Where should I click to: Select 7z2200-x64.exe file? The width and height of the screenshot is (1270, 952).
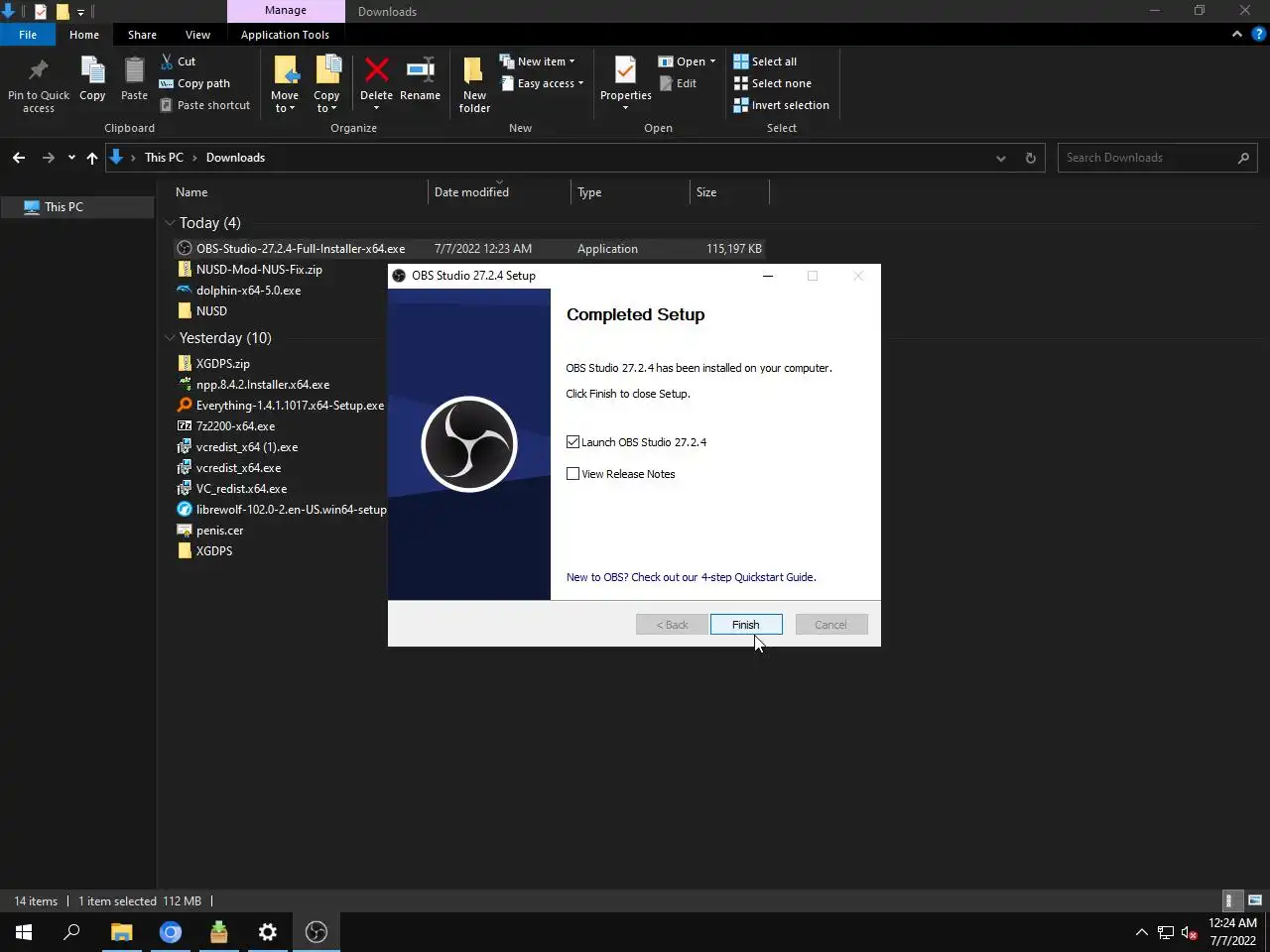[235, 426]
